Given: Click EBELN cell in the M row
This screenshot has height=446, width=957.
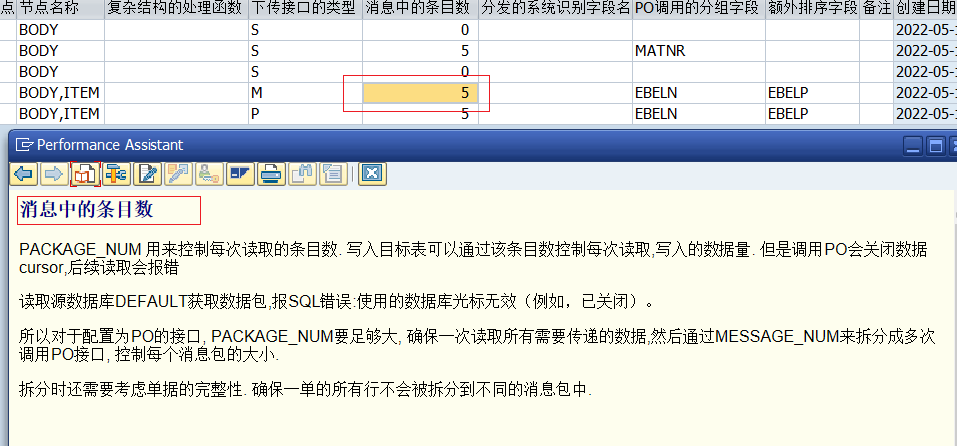Looking at the screenshot, I should tap(699, 93).
